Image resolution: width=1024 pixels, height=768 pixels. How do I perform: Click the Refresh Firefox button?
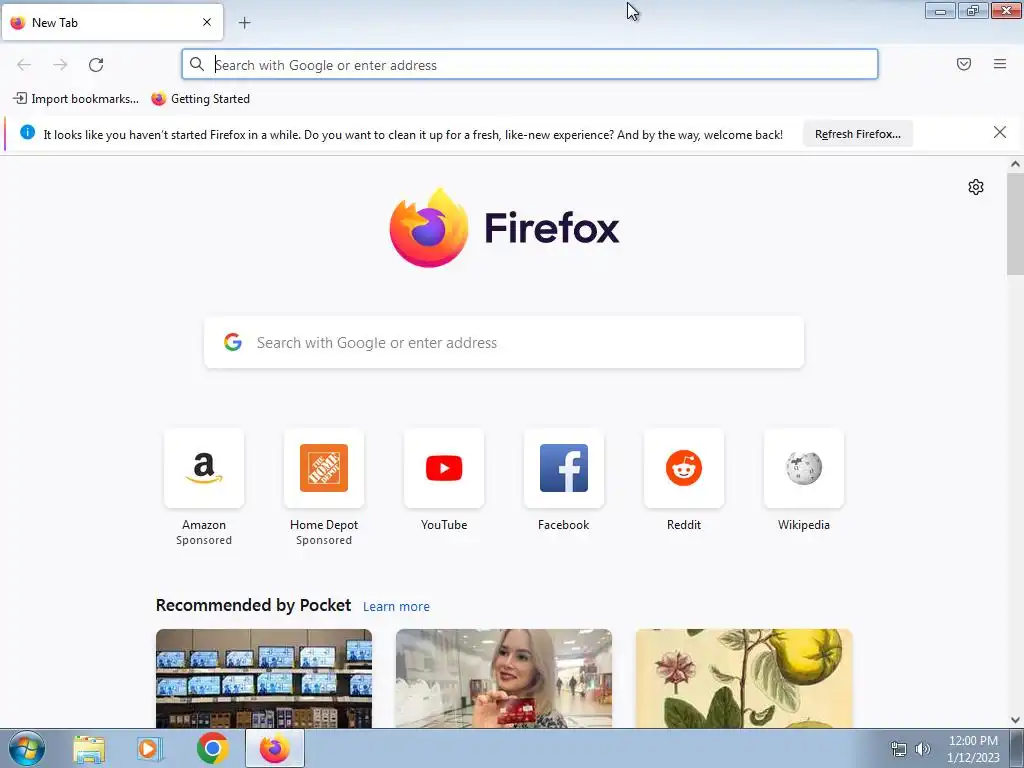click(x=857, y=134)
